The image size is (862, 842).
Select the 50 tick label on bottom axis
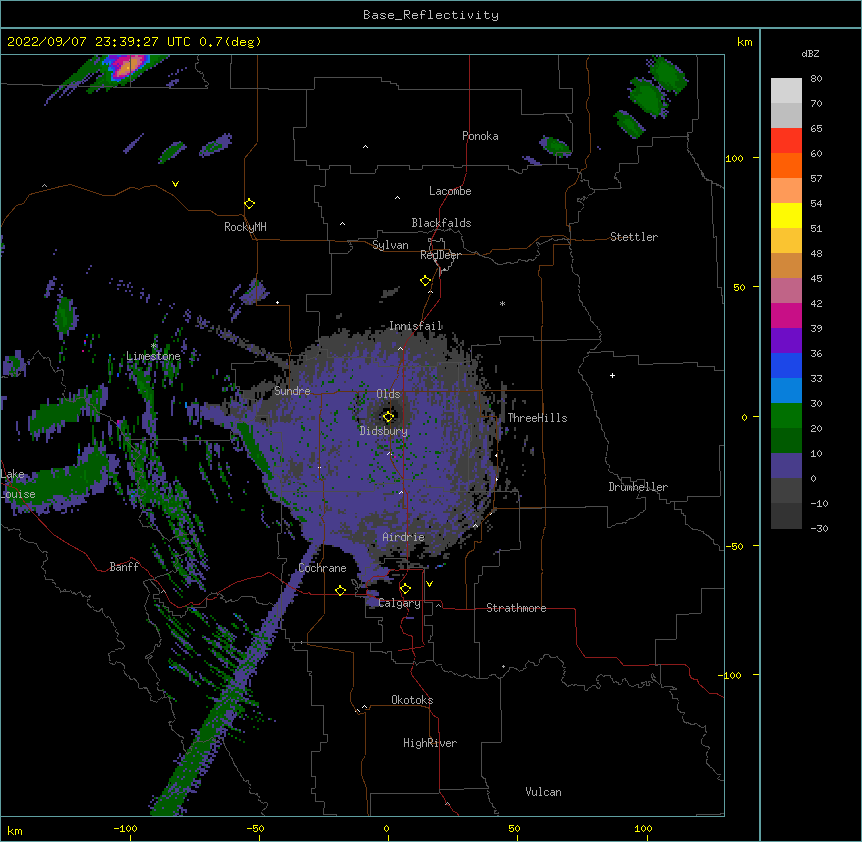[x=514, y=828]
